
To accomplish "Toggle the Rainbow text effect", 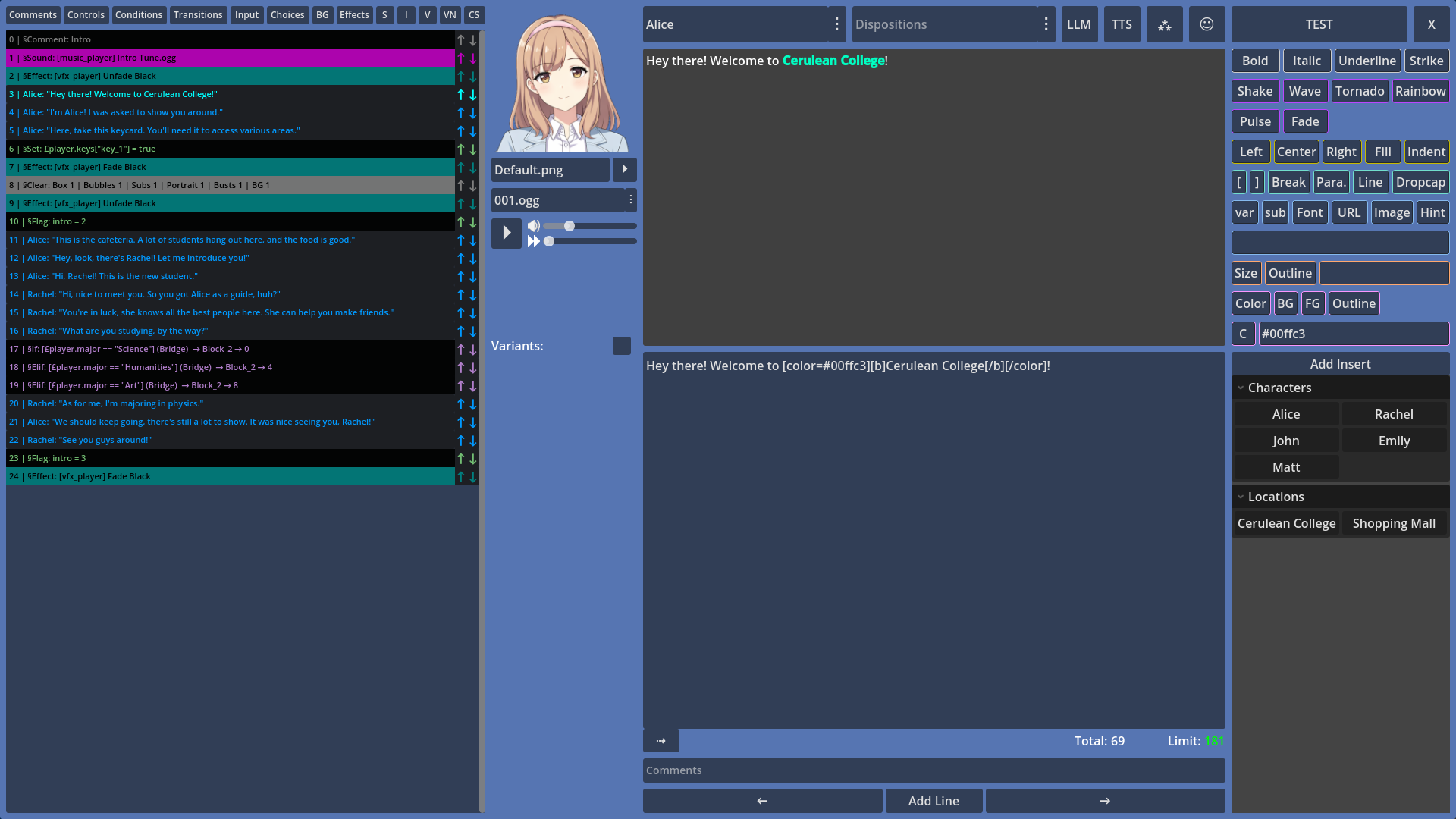I will coord(1420,91).
